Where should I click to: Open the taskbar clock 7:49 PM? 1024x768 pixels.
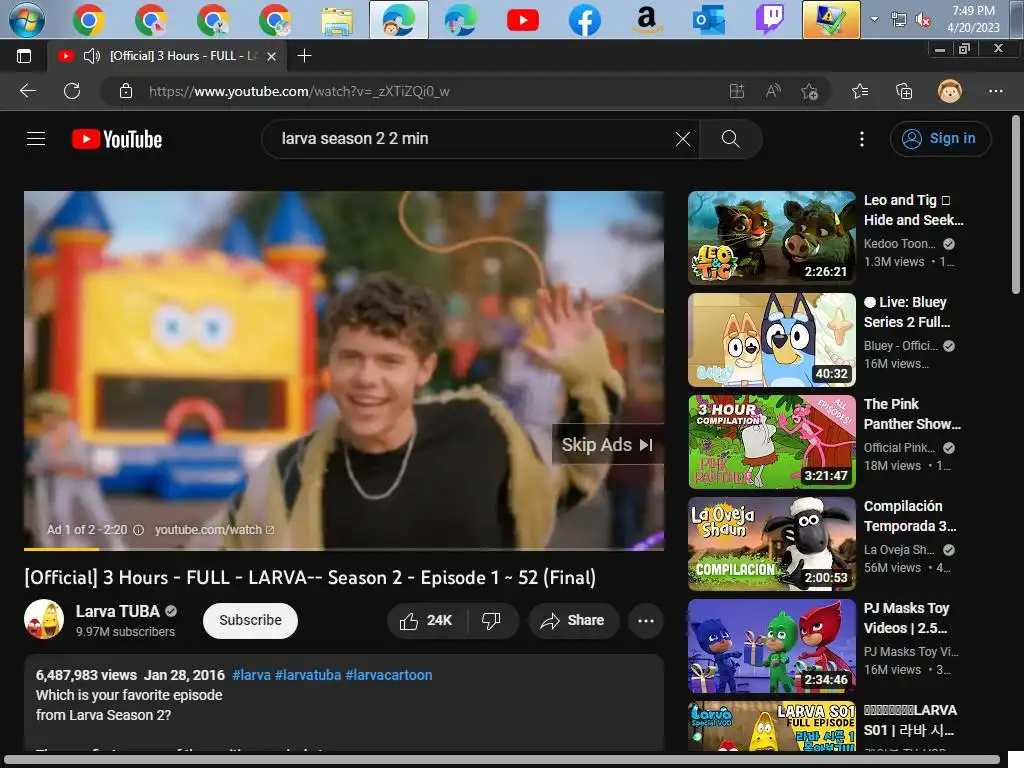973,19
